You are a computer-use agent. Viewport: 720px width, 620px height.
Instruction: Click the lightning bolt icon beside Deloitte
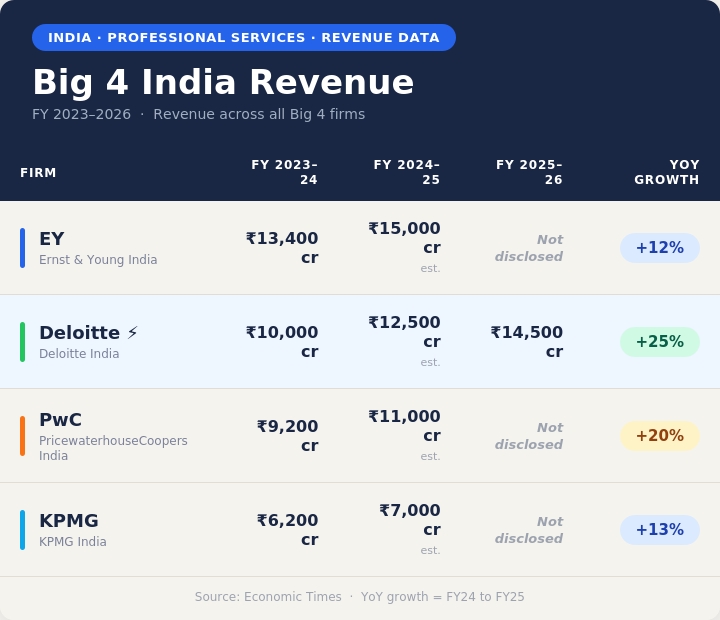[x=132, y=332]
